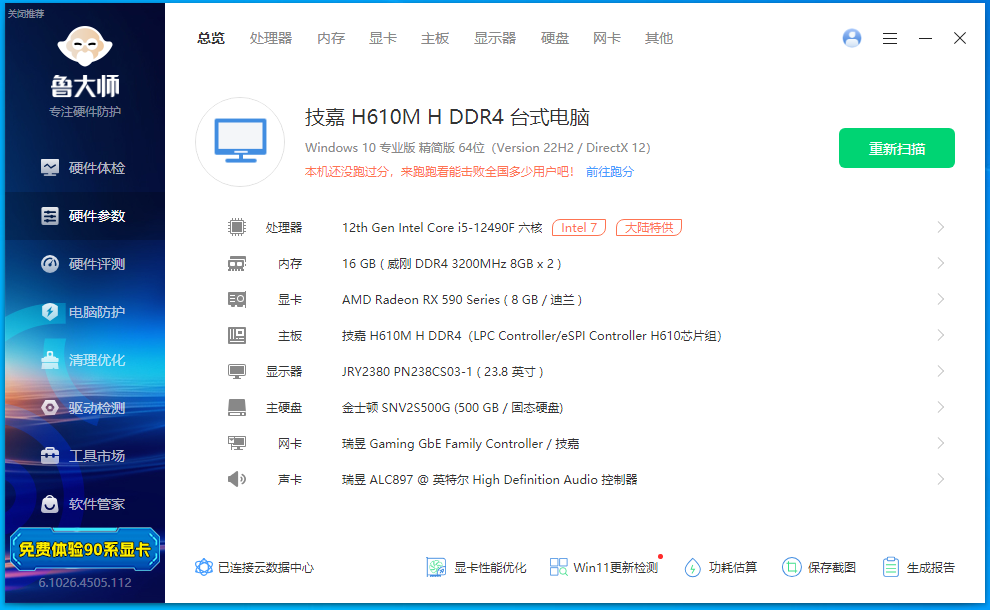
Task: Open hardware checkup in sidebar (硬件体检)
Action: pos(85,168)
